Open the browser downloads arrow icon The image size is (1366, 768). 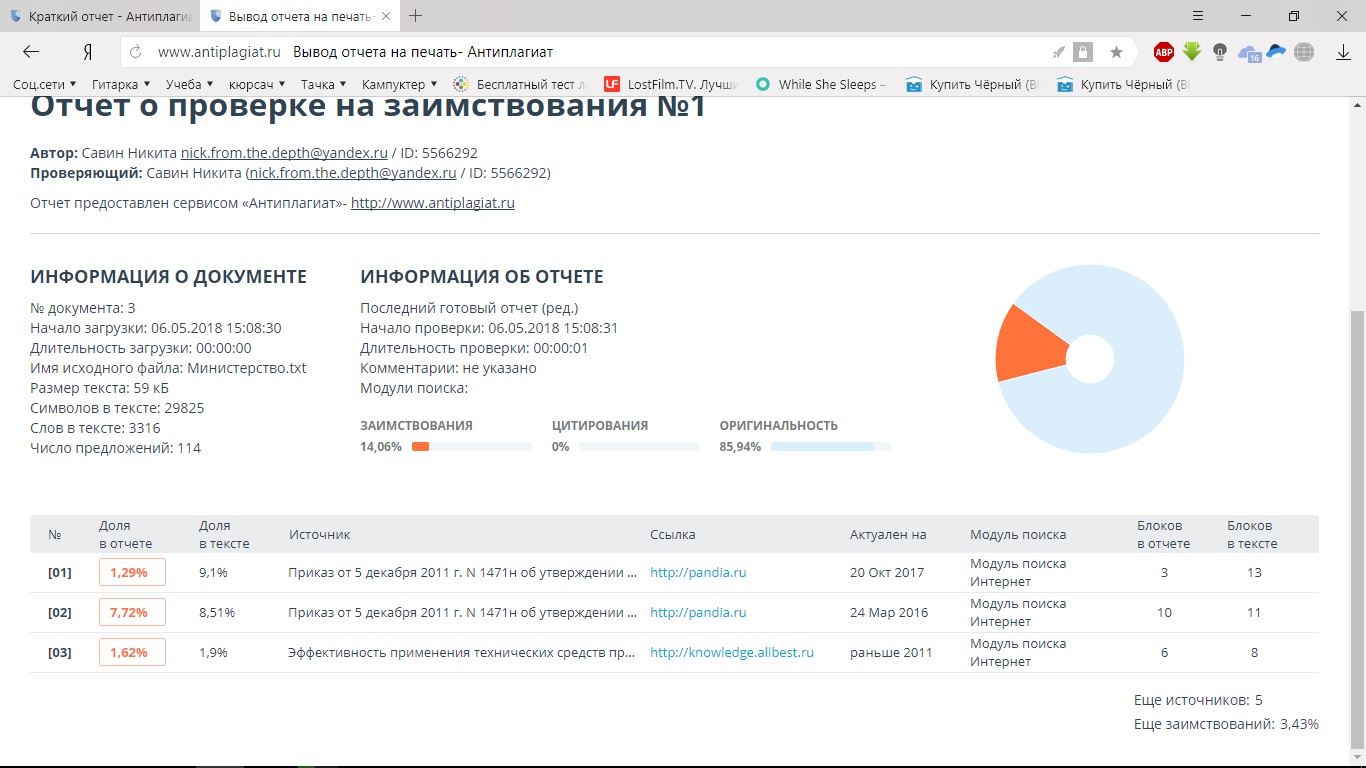1343,52
